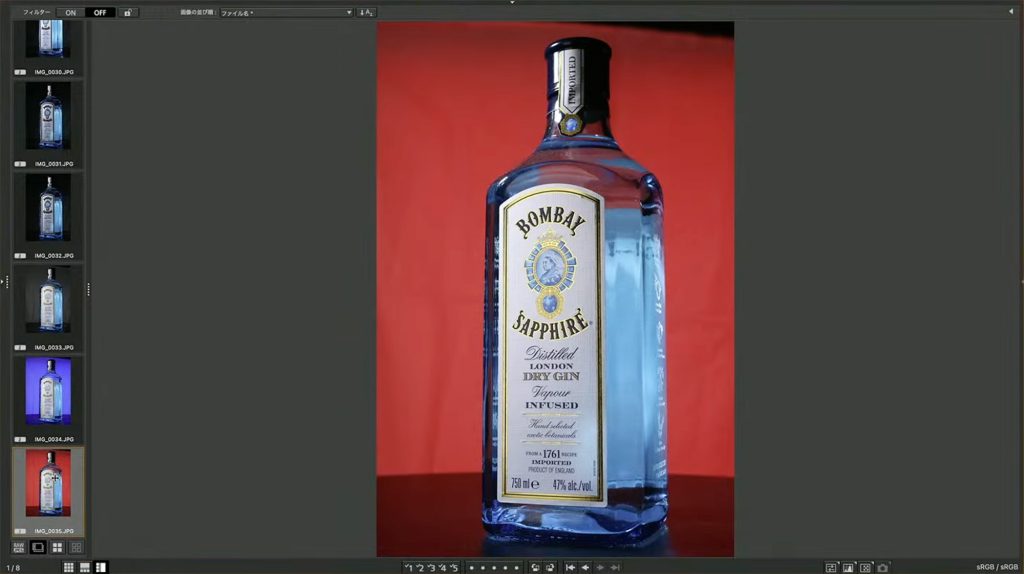1024x574 pixels.
Task: Toggle ascending/descending sort order button
Action: click(x=366, y=12)
